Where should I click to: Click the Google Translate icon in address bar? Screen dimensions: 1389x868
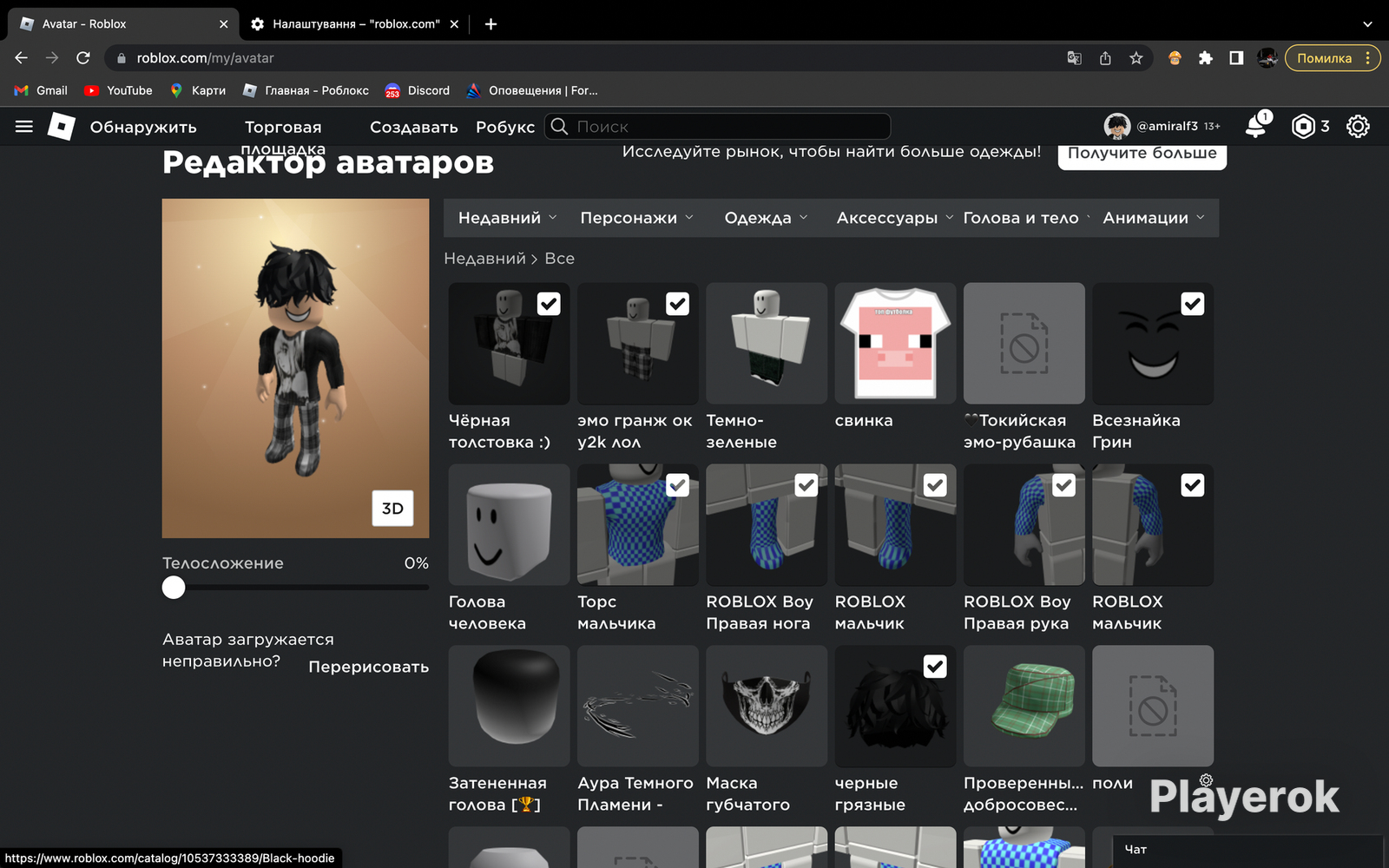coord(1074,58)
